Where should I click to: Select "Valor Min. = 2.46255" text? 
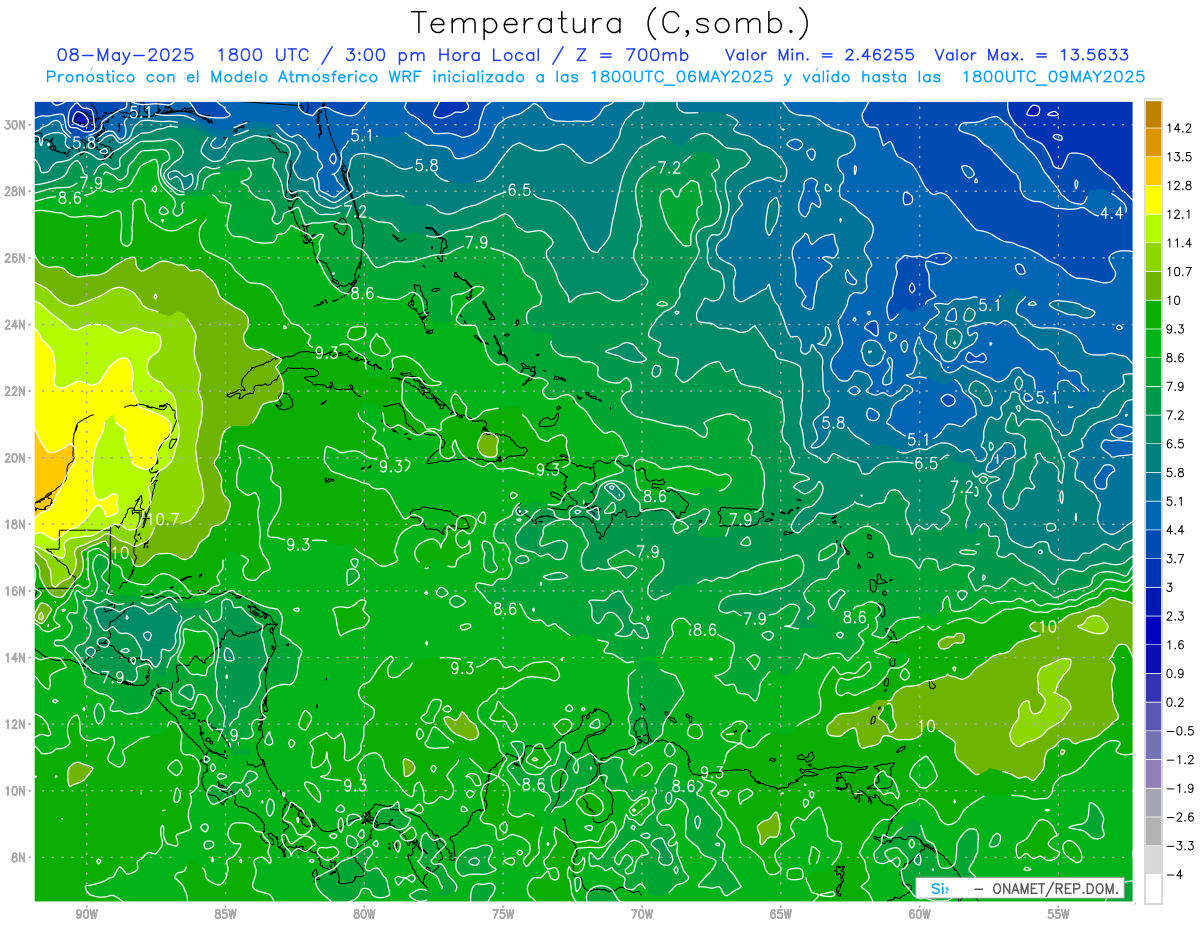tap(819, 54)
